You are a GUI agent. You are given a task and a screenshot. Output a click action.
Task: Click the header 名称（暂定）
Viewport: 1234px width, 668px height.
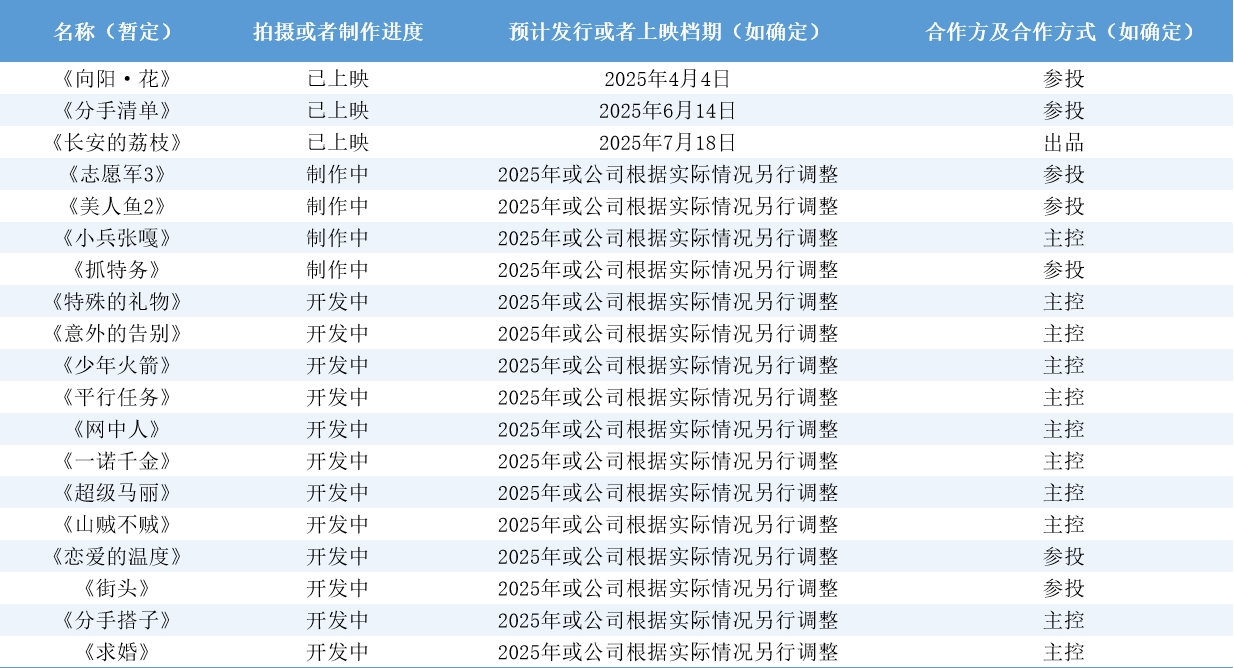point(116,31)
